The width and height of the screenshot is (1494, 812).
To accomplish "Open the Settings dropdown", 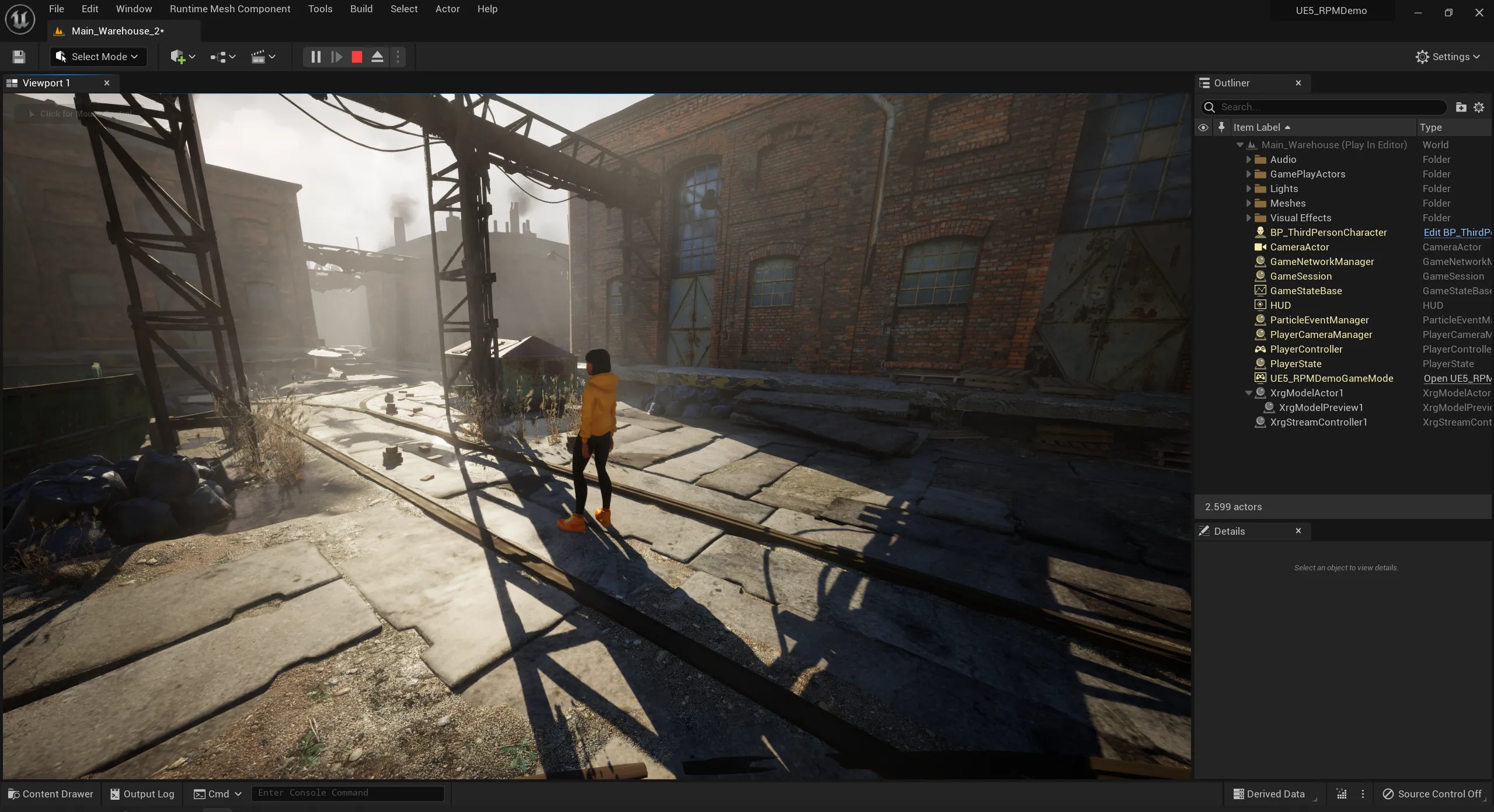I will tap(1448, 57).
